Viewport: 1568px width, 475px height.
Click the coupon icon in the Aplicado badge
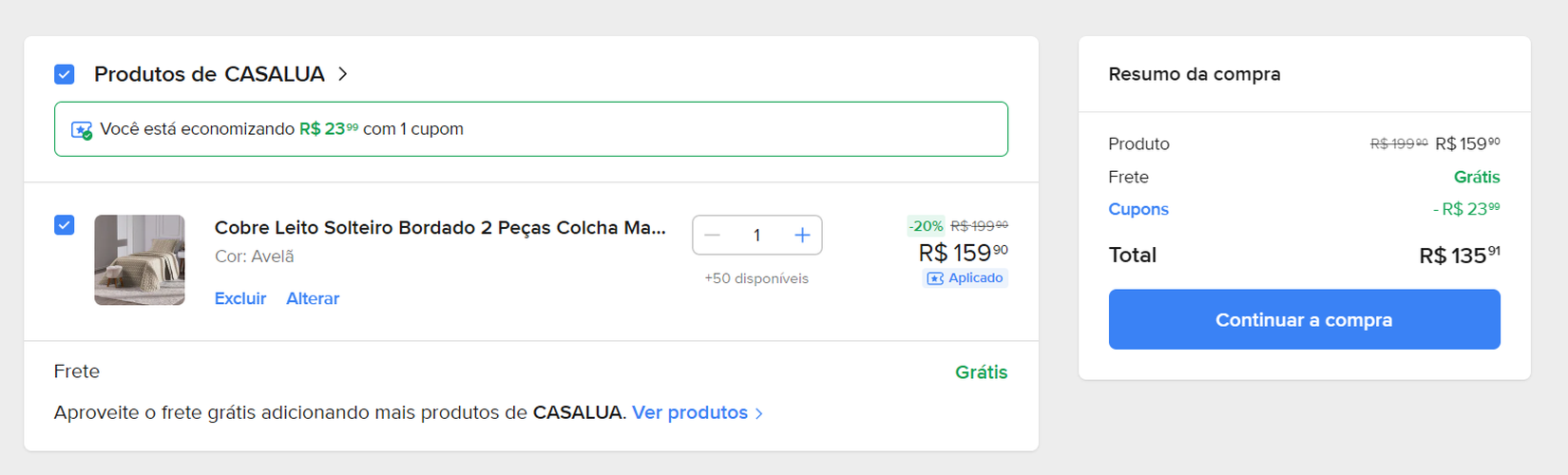(x=935, y=278)
